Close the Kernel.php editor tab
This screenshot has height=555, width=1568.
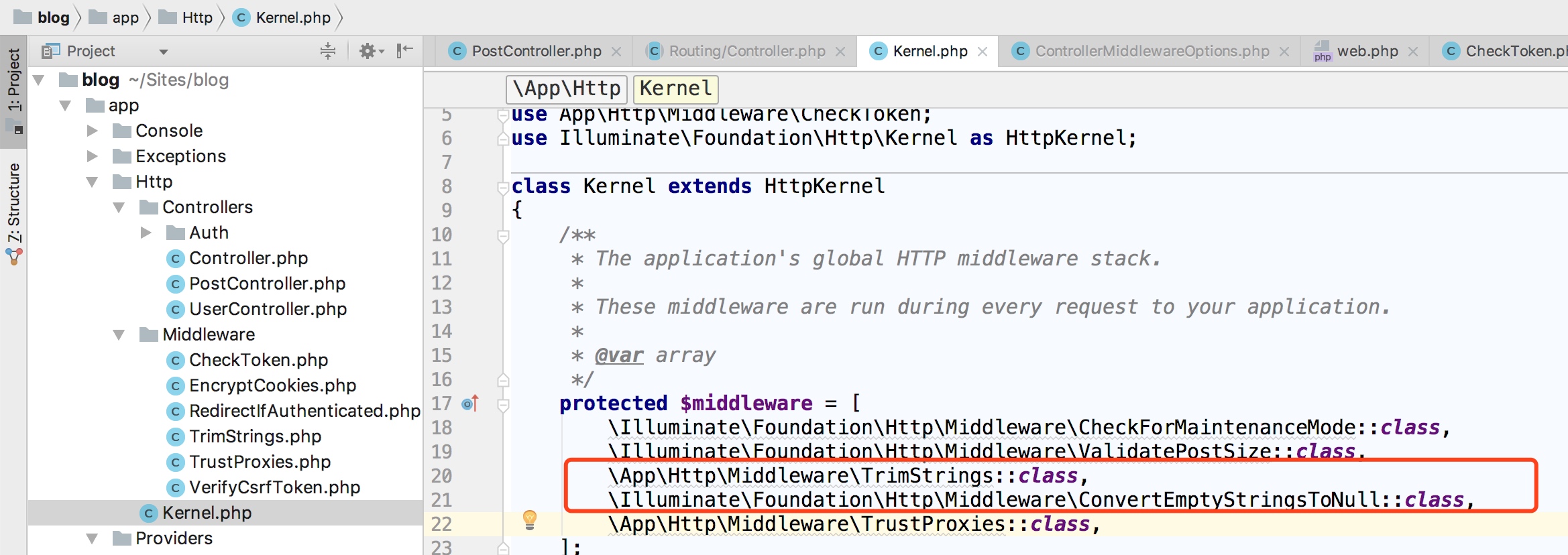(983, 52)
